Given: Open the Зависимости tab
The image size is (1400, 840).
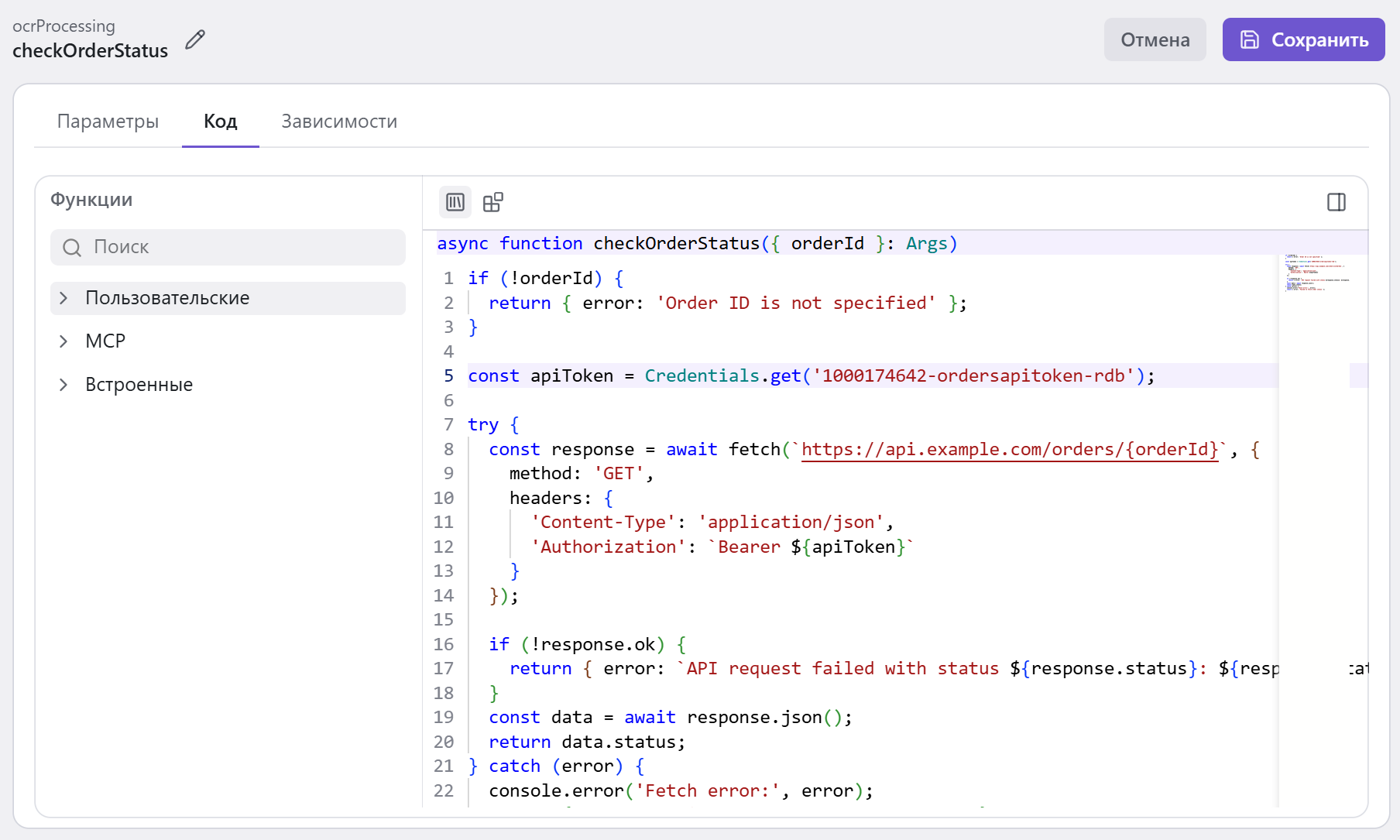Looking at the screenshot, I should [339, 122].
